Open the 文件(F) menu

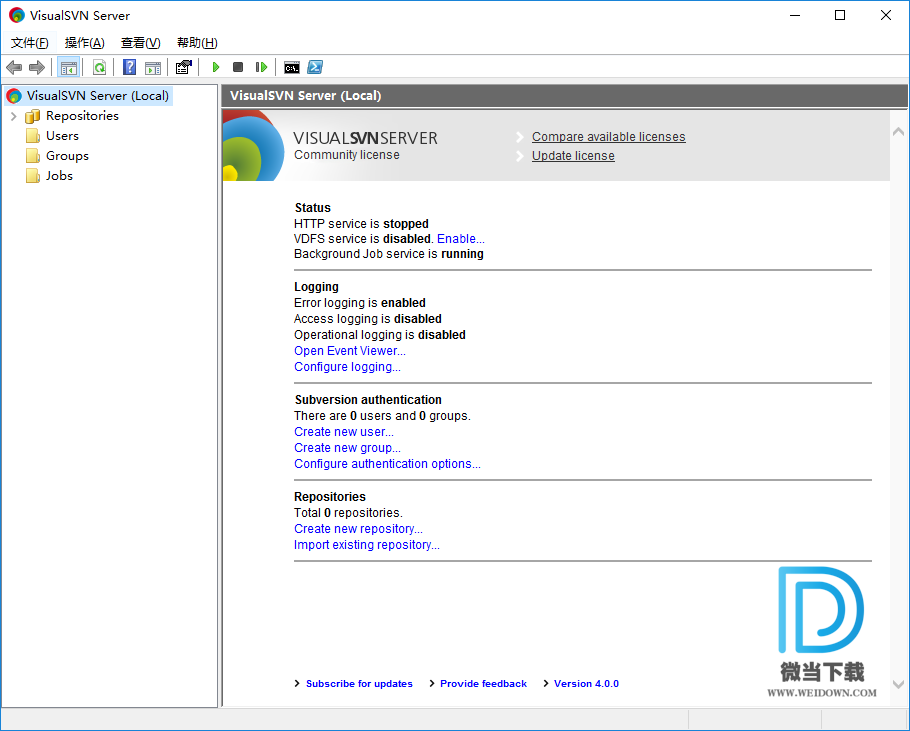pos(30,43)
